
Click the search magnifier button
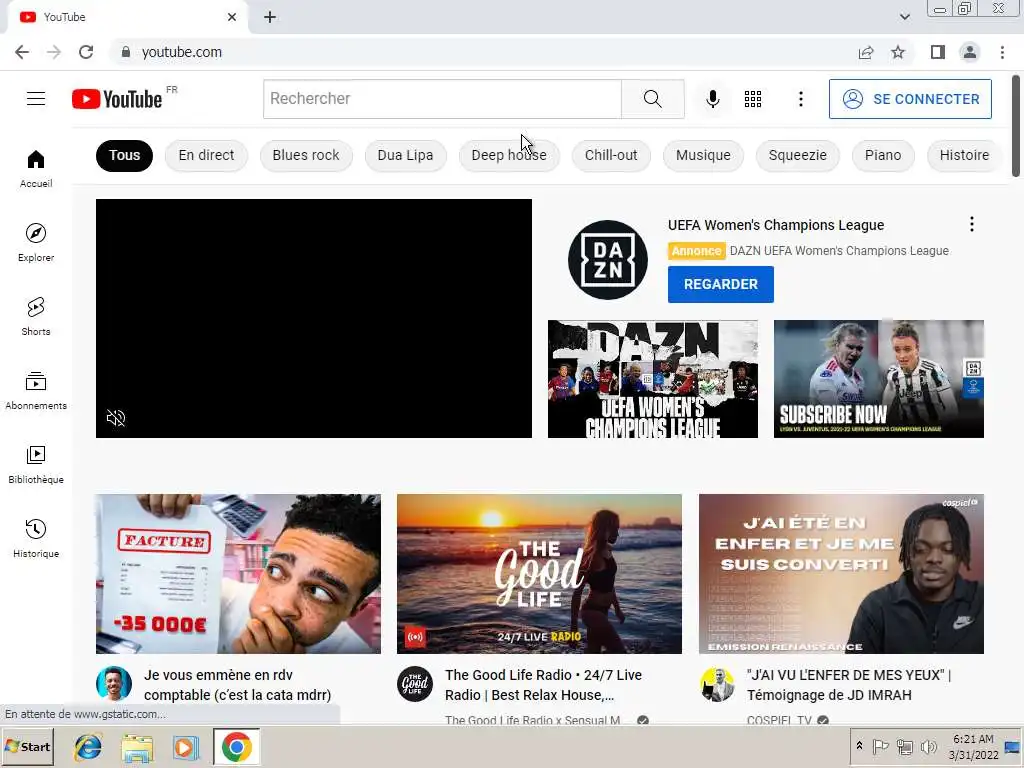coord(652,99)
